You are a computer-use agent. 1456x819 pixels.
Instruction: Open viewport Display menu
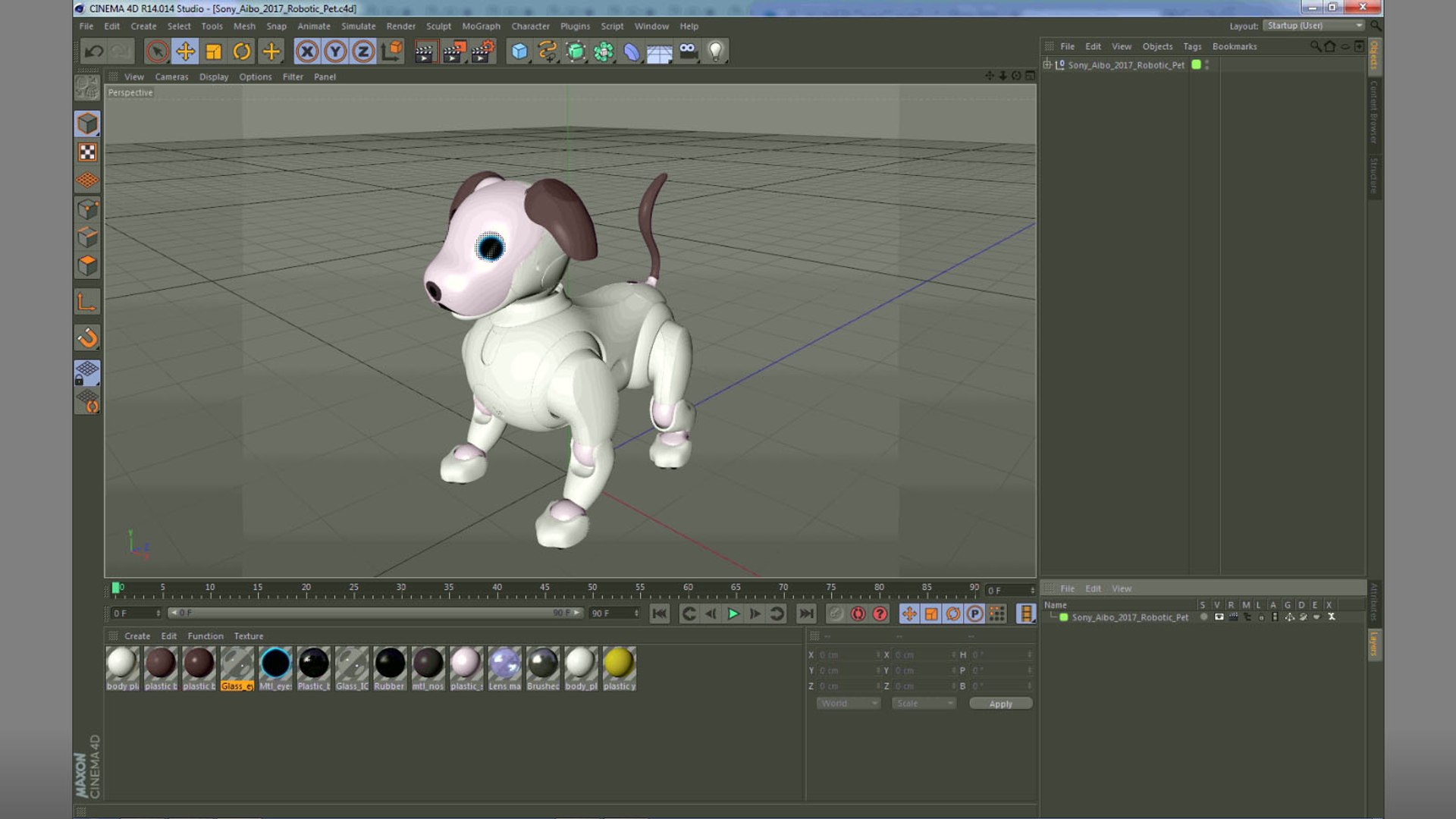(214, 77)
